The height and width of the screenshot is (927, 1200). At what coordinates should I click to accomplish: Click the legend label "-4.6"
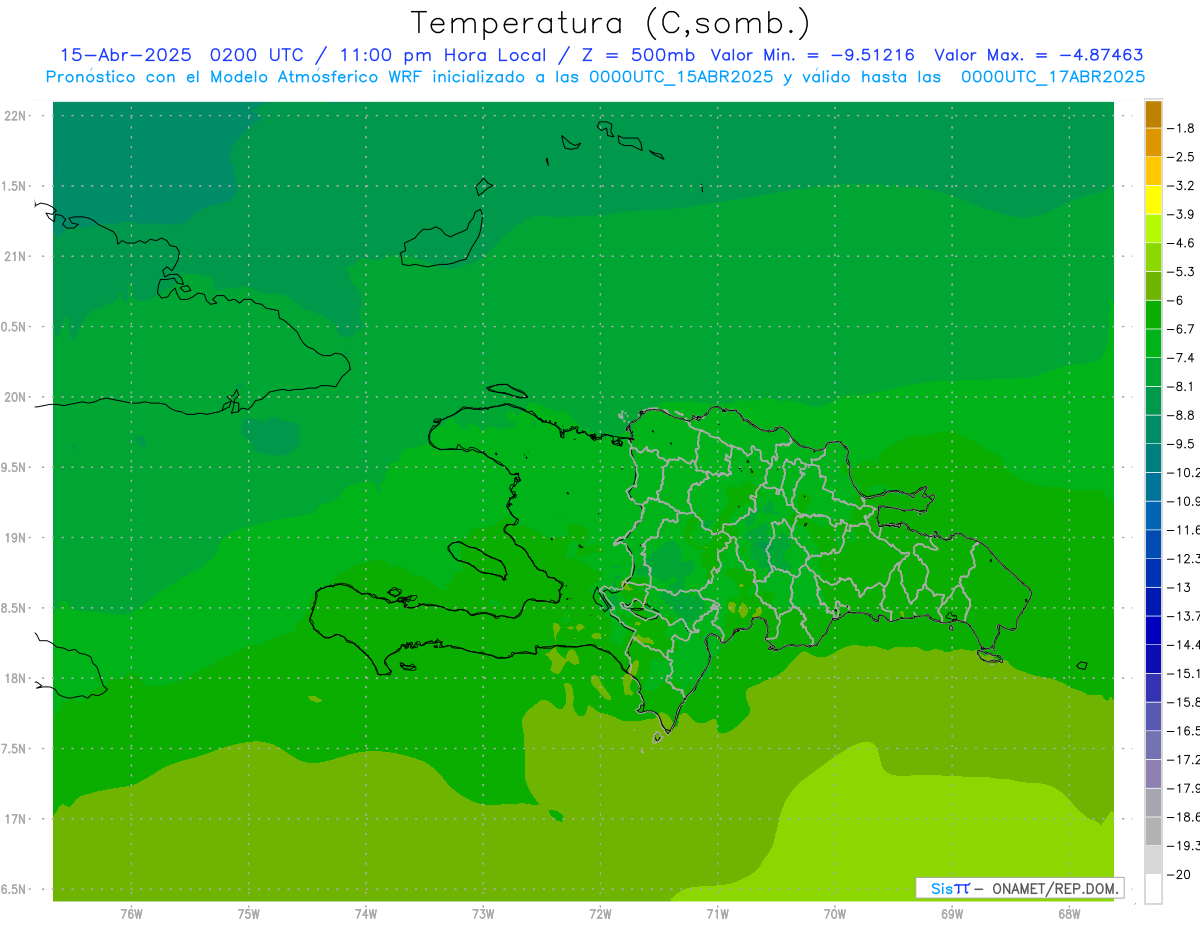click(x=1181, y=243)
